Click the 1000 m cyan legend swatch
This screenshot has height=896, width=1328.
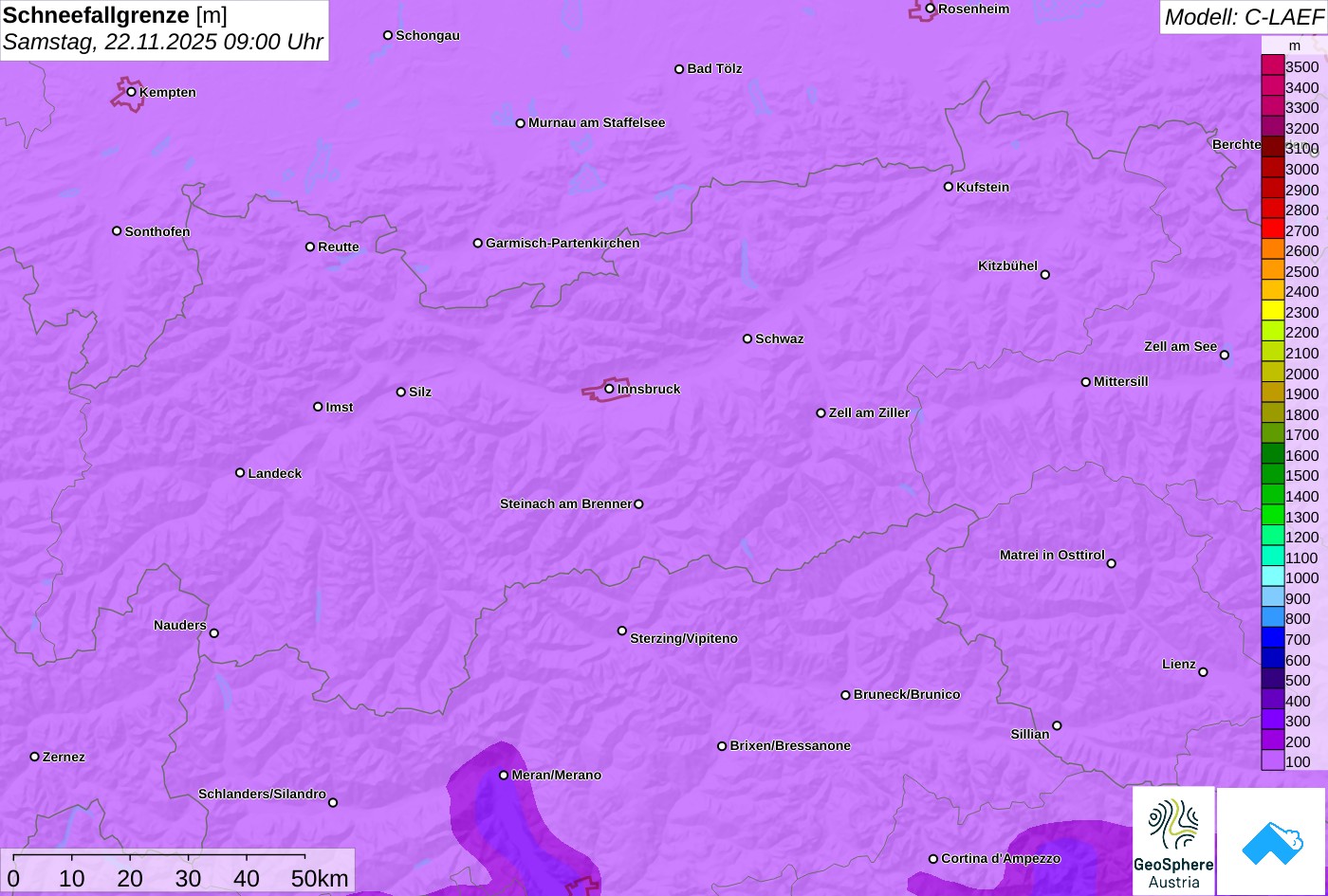[x=1273, y=577]
